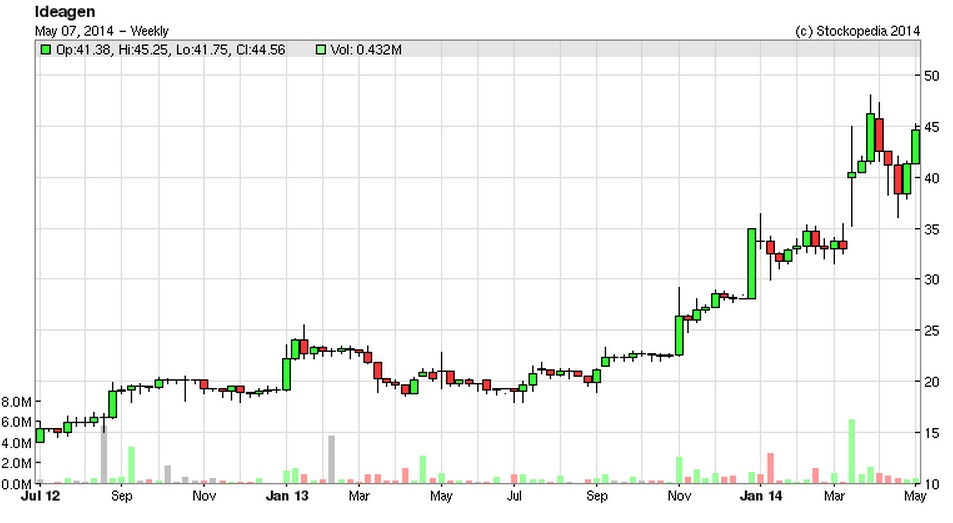Screen dimensions: 953x523
Task: Click the tall green candle at November 2013
Action: [x=679, y=335]
